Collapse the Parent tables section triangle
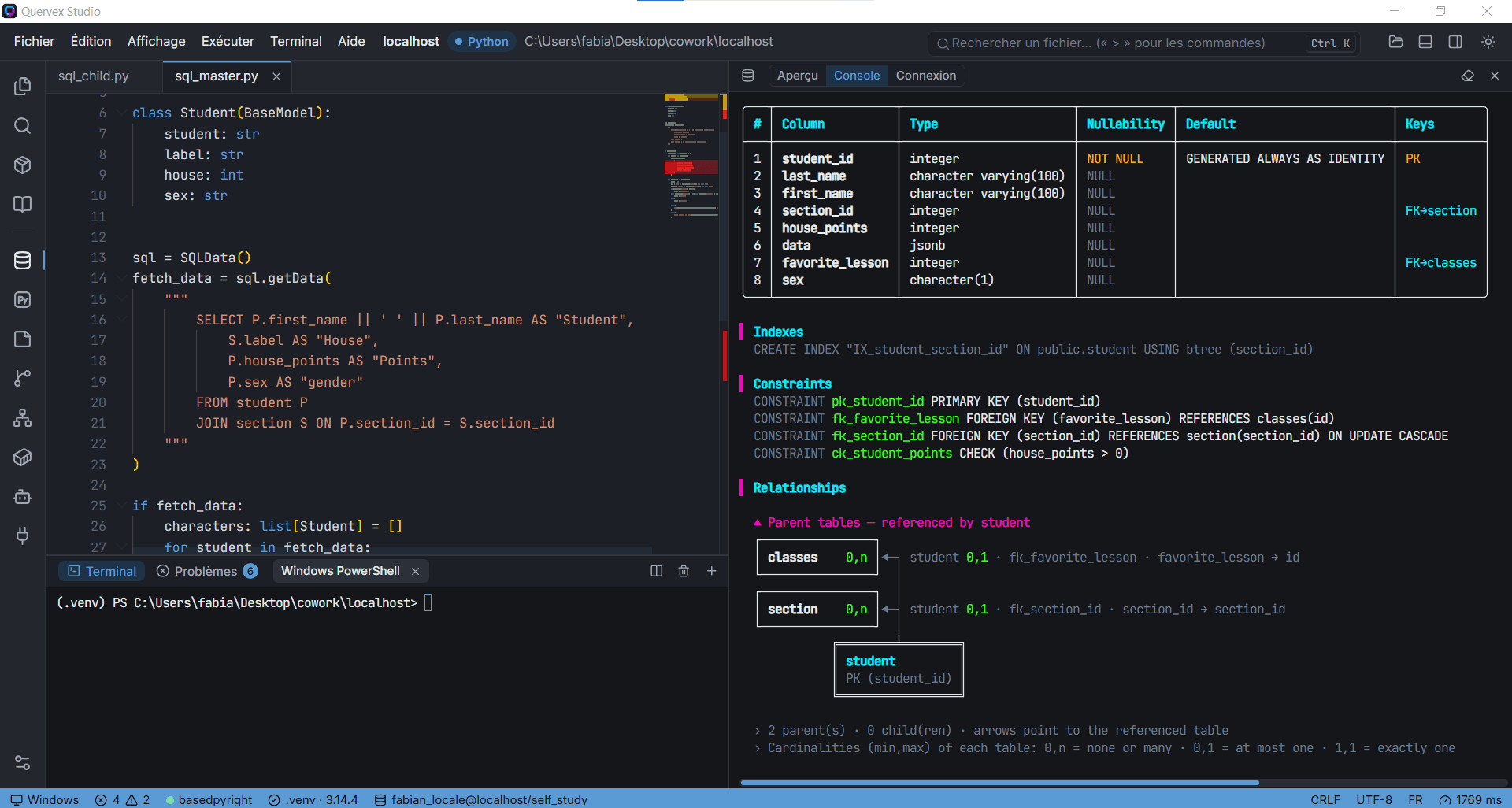1512x808 pixels. point(758,522)
